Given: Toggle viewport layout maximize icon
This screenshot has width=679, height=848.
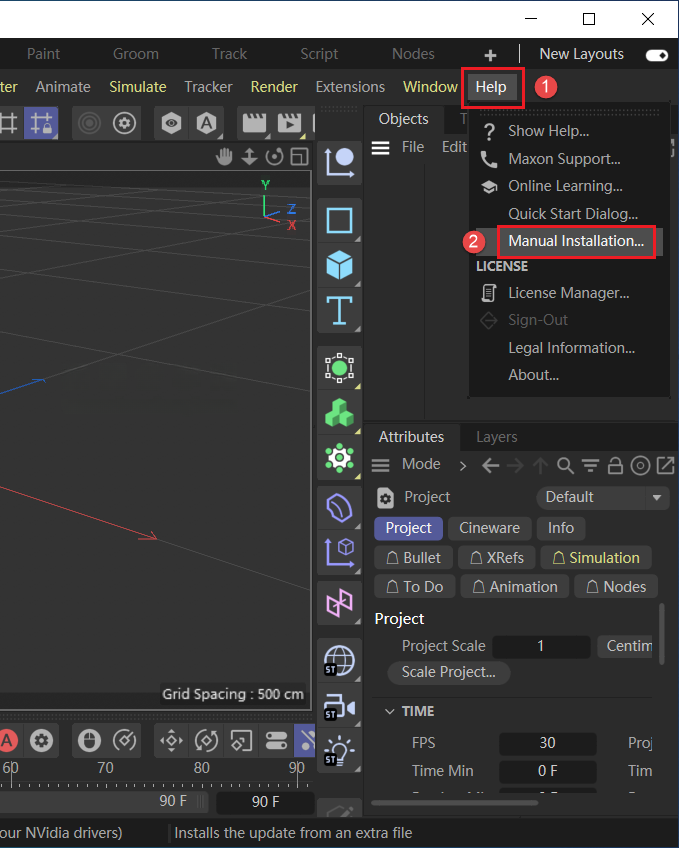Looking at the screenshot, I should 299,157.
